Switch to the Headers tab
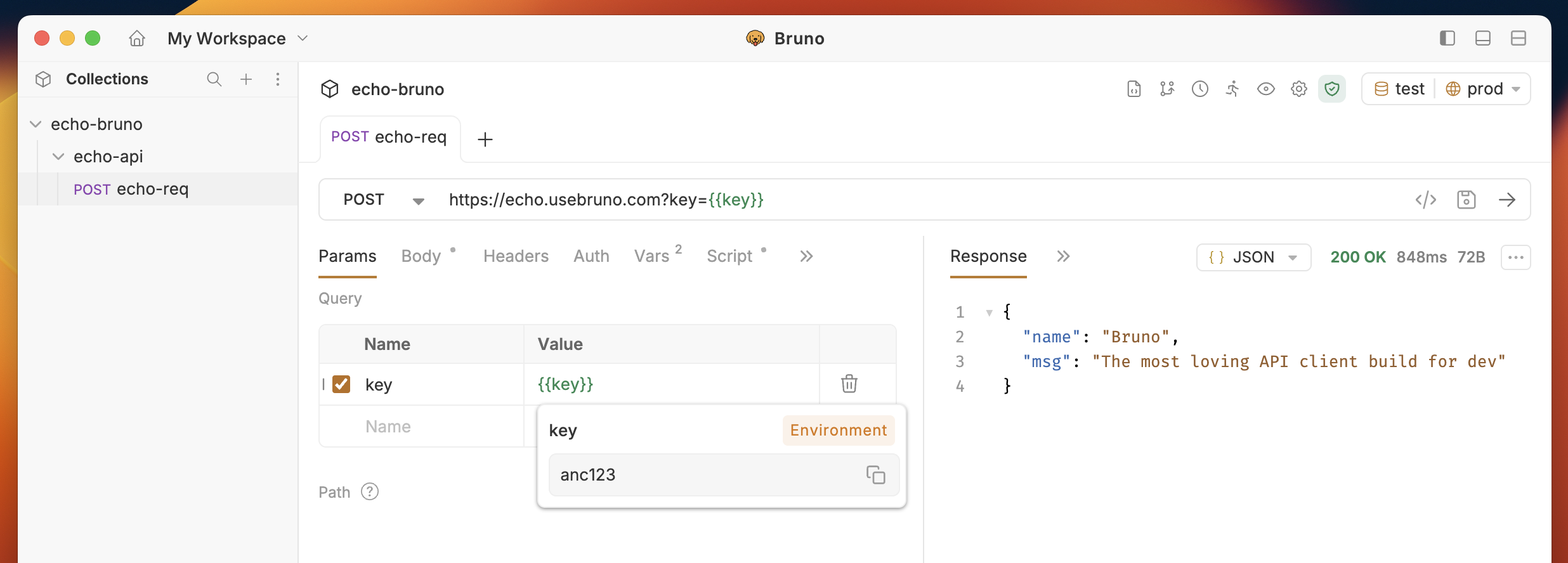The height and width of the screenshot is (563, 1568). coord(516,256)
